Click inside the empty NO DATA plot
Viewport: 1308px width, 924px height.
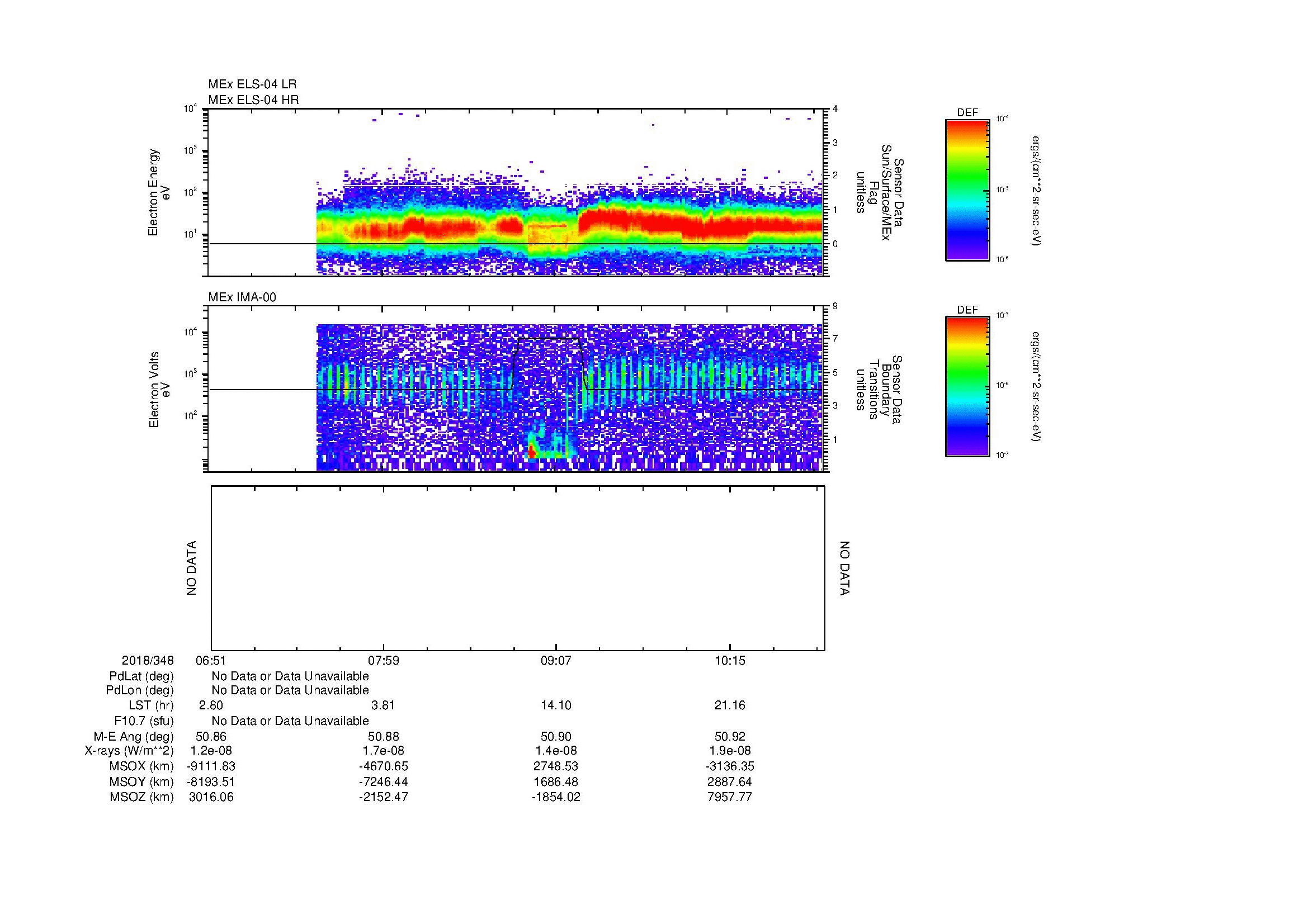pyautogui.click(x=518, y=568)
